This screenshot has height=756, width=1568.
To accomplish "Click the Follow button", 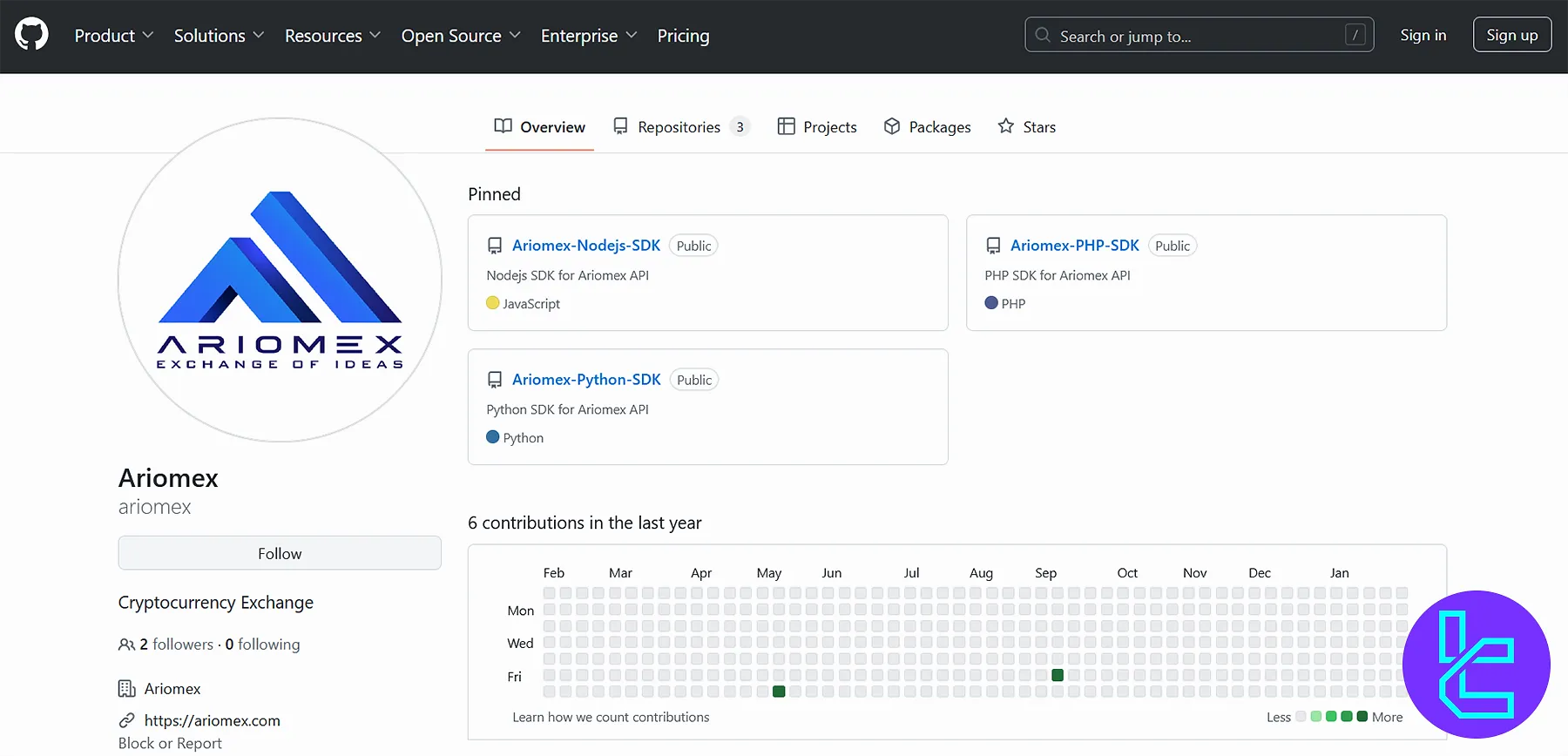I will point(280,553).
